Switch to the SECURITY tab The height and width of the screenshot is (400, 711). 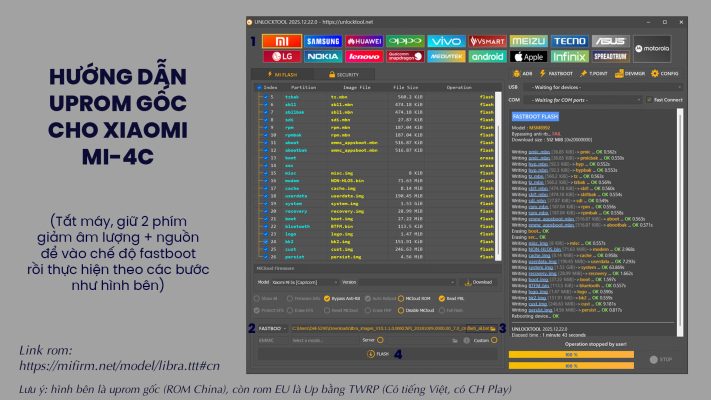tap(345, 74)
